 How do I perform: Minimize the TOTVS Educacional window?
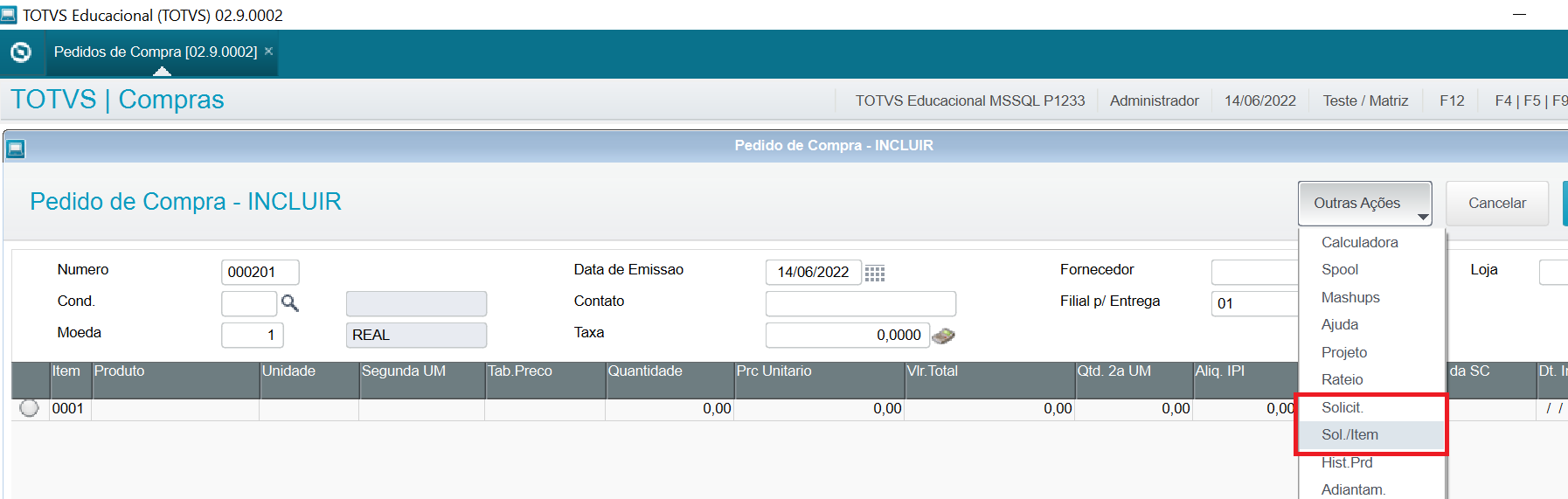[1519, 15]
